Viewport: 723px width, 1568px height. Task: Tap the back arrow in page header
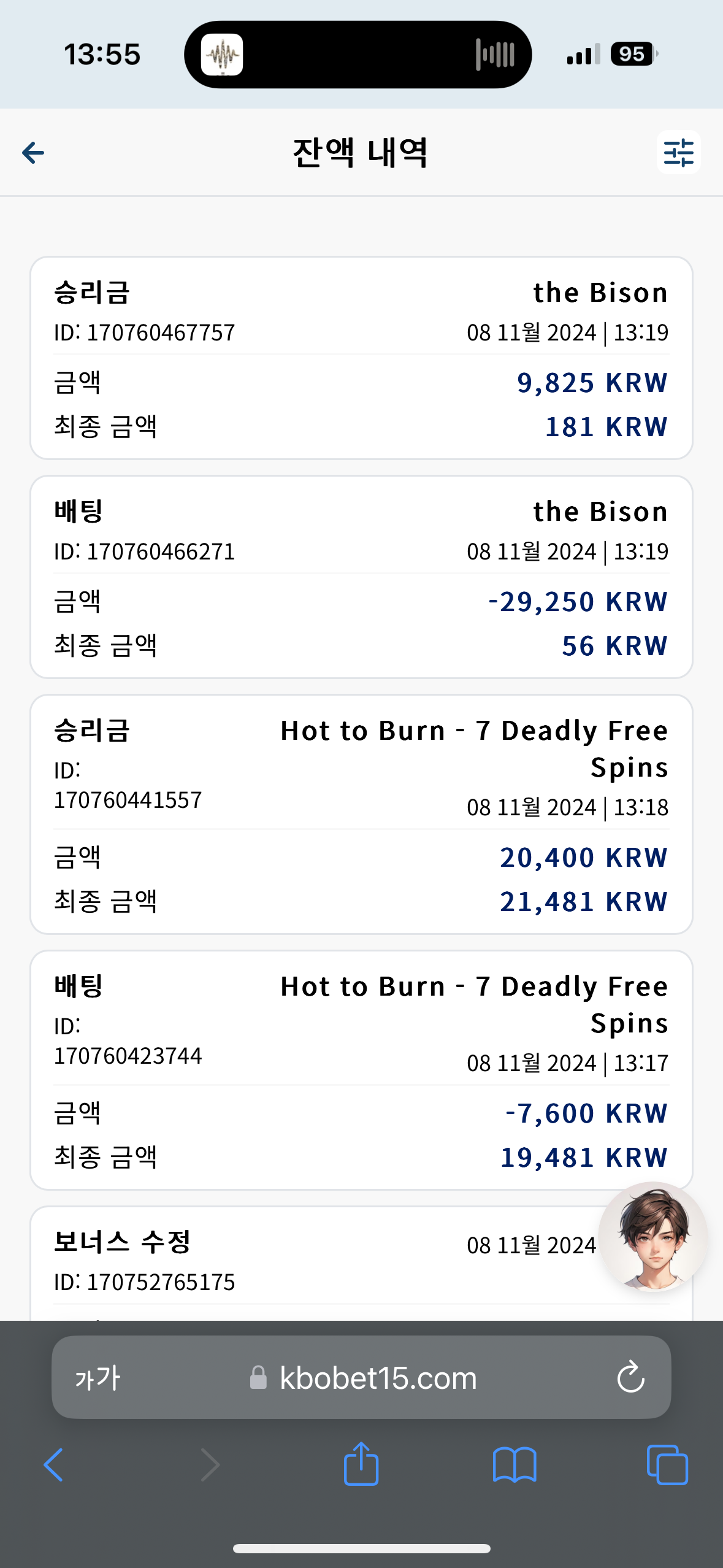click(33, 153)
